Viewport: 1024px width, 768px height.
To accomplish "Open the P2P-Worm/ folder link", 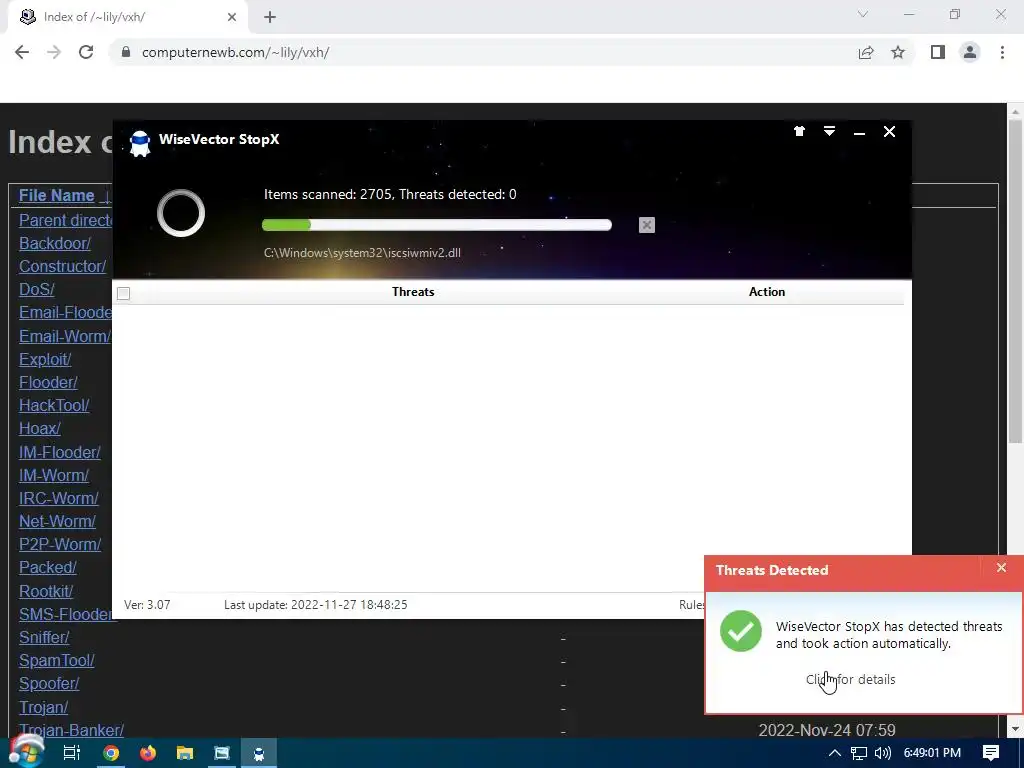I will coord(60,545).
